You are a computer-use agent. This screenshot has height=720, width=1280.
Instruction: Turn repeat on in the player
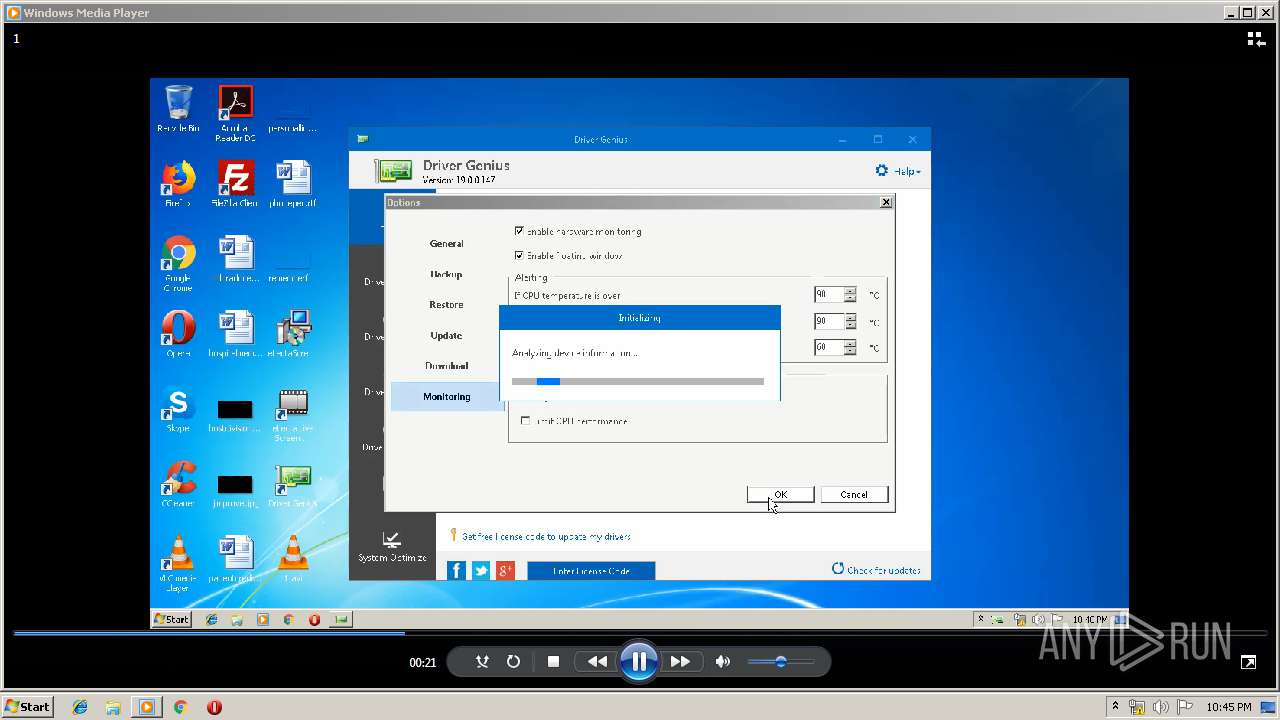(x=513, y=661)
